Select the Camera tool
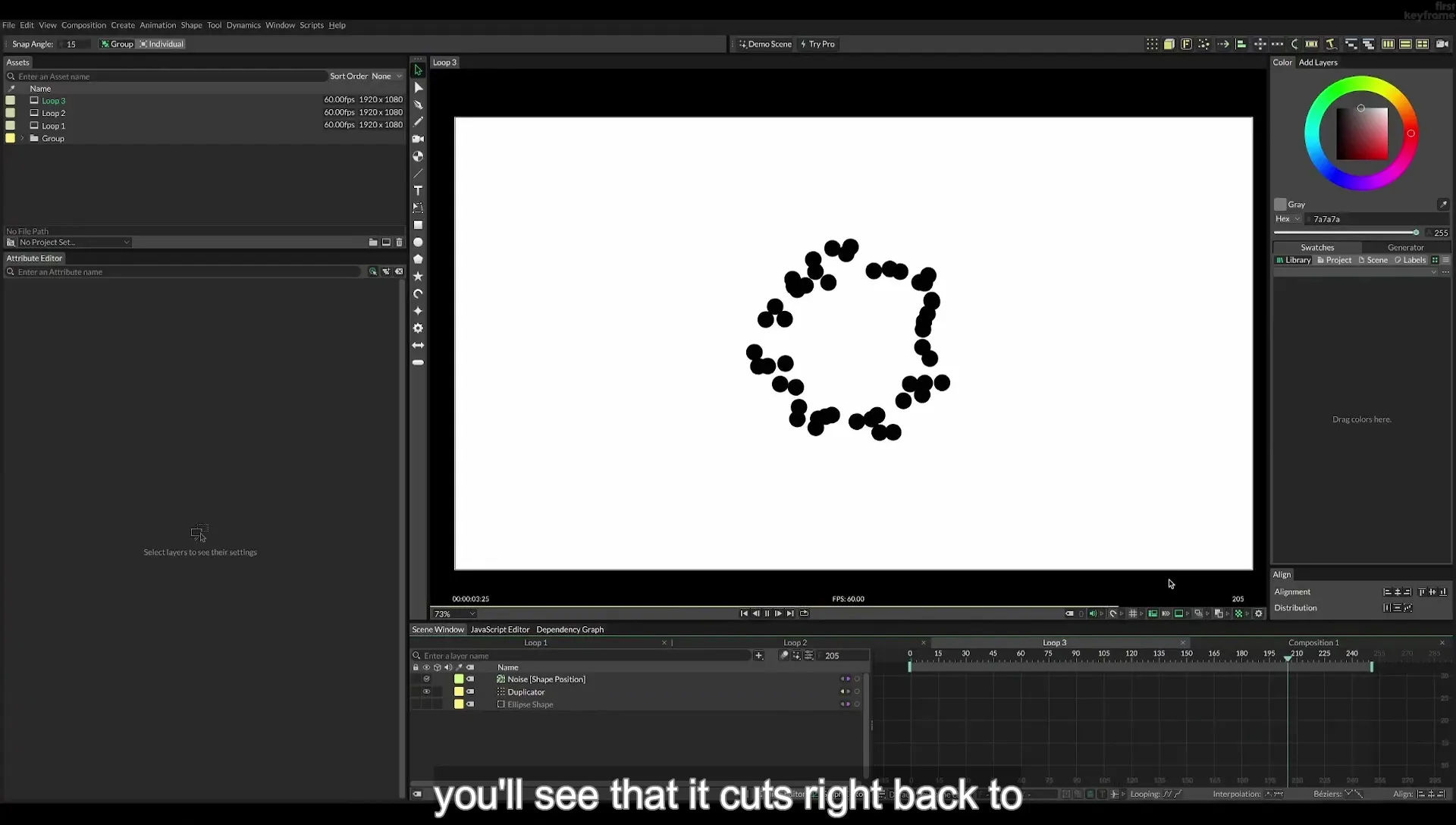1456x825 pixels. [x=418, y=139]
